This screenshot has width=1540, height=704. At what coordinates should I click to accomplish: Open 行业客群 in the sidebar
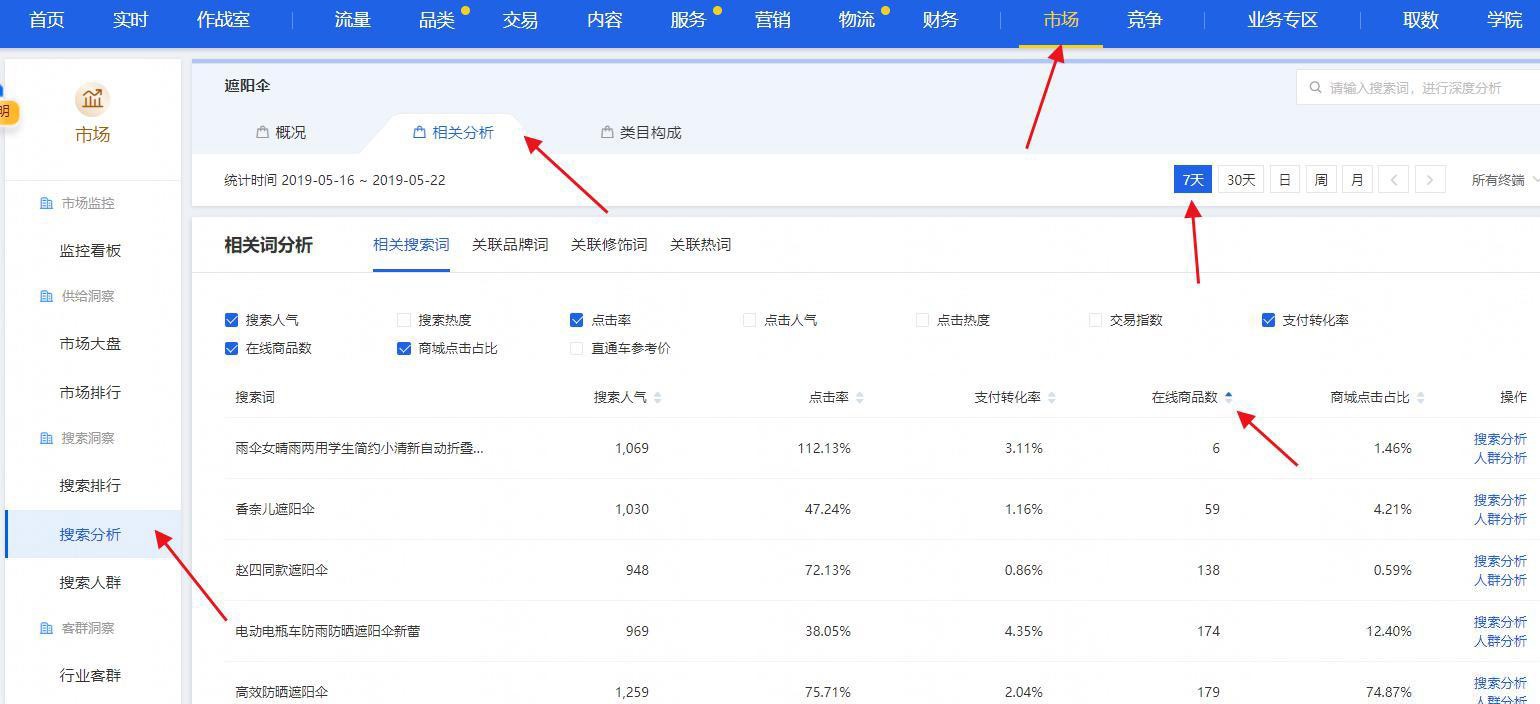point(90,676)
